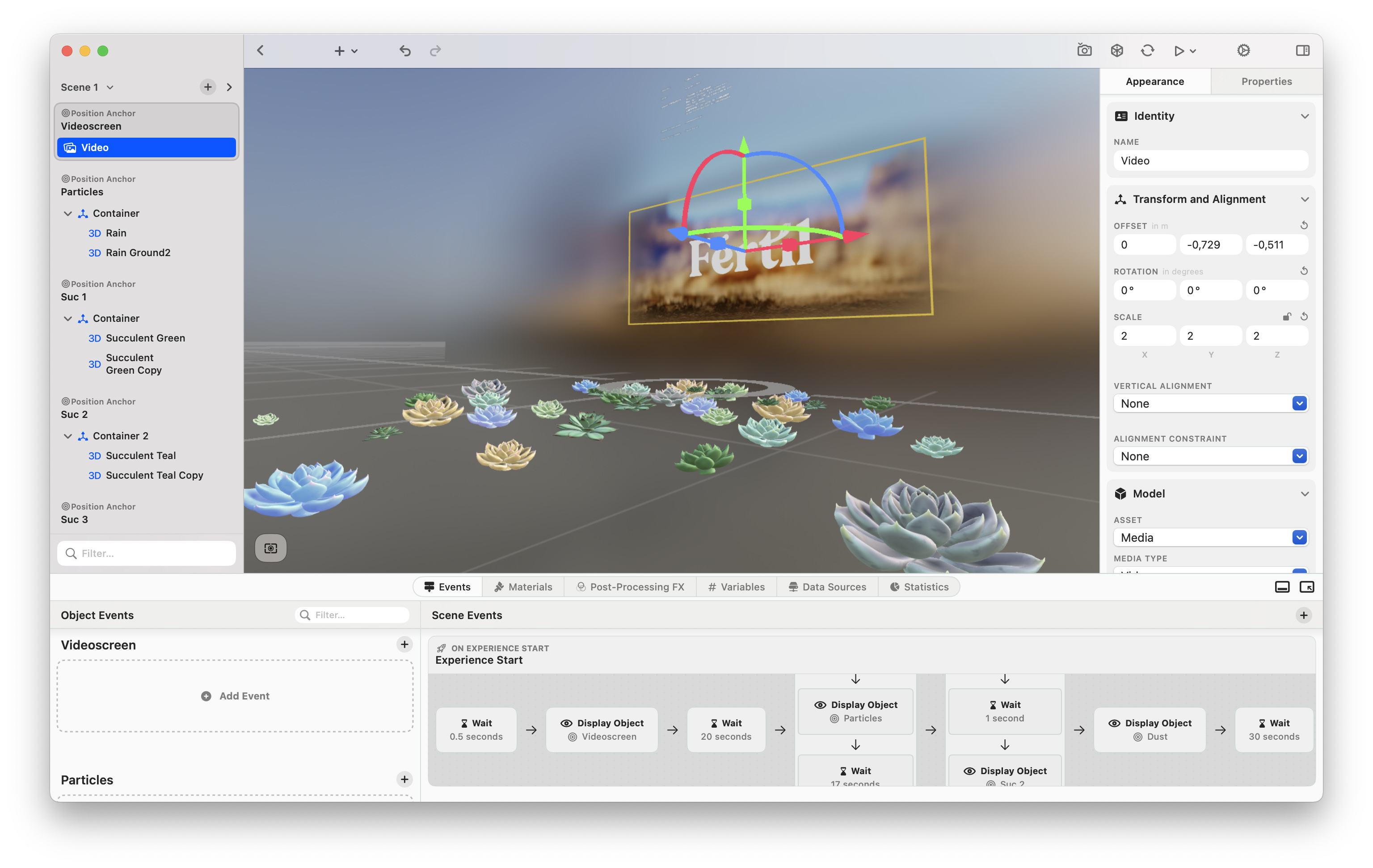This screenshot has height=868, width=1373.
Task: Open the Vertical Alignment dropdown
Action: pos(1210,403)
